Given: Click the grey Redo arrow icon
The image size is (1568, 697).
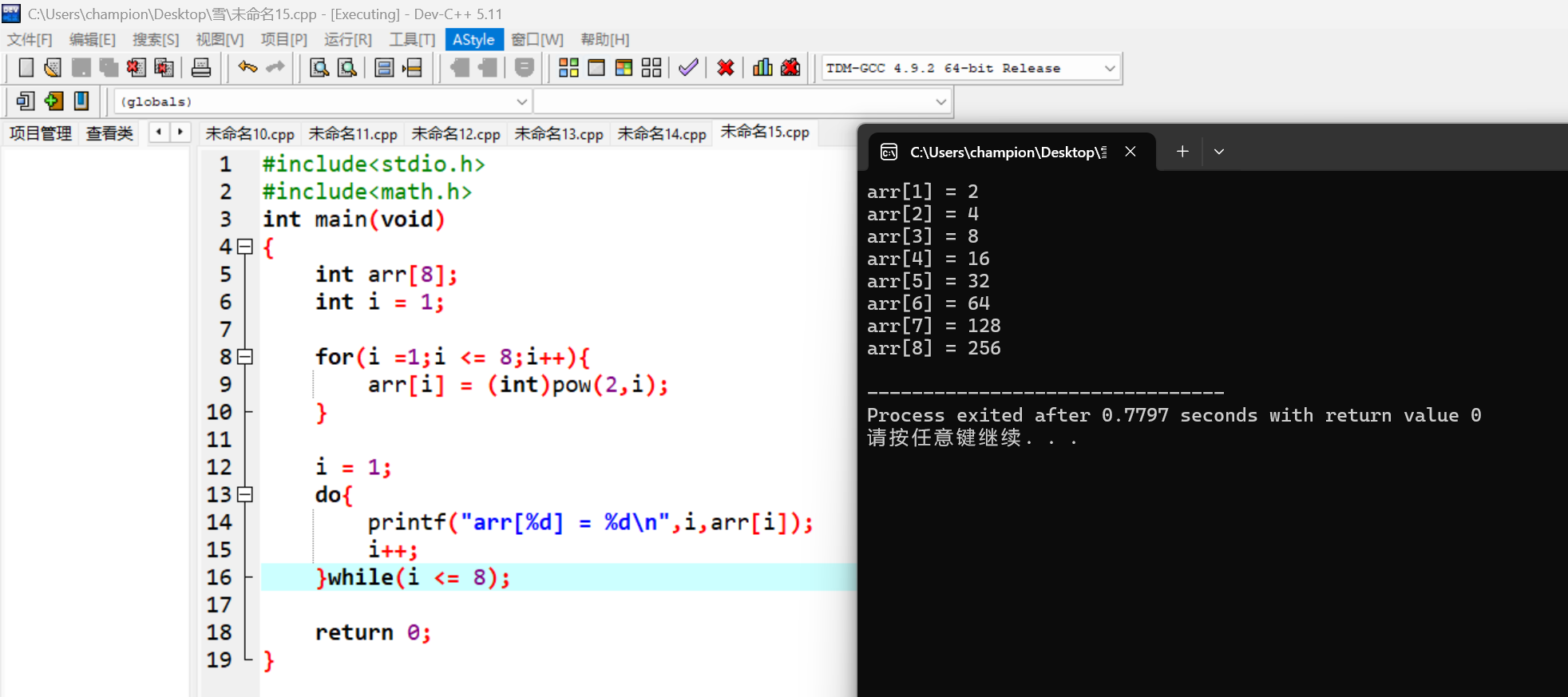Looking at the screenshot, I should 275,68.
